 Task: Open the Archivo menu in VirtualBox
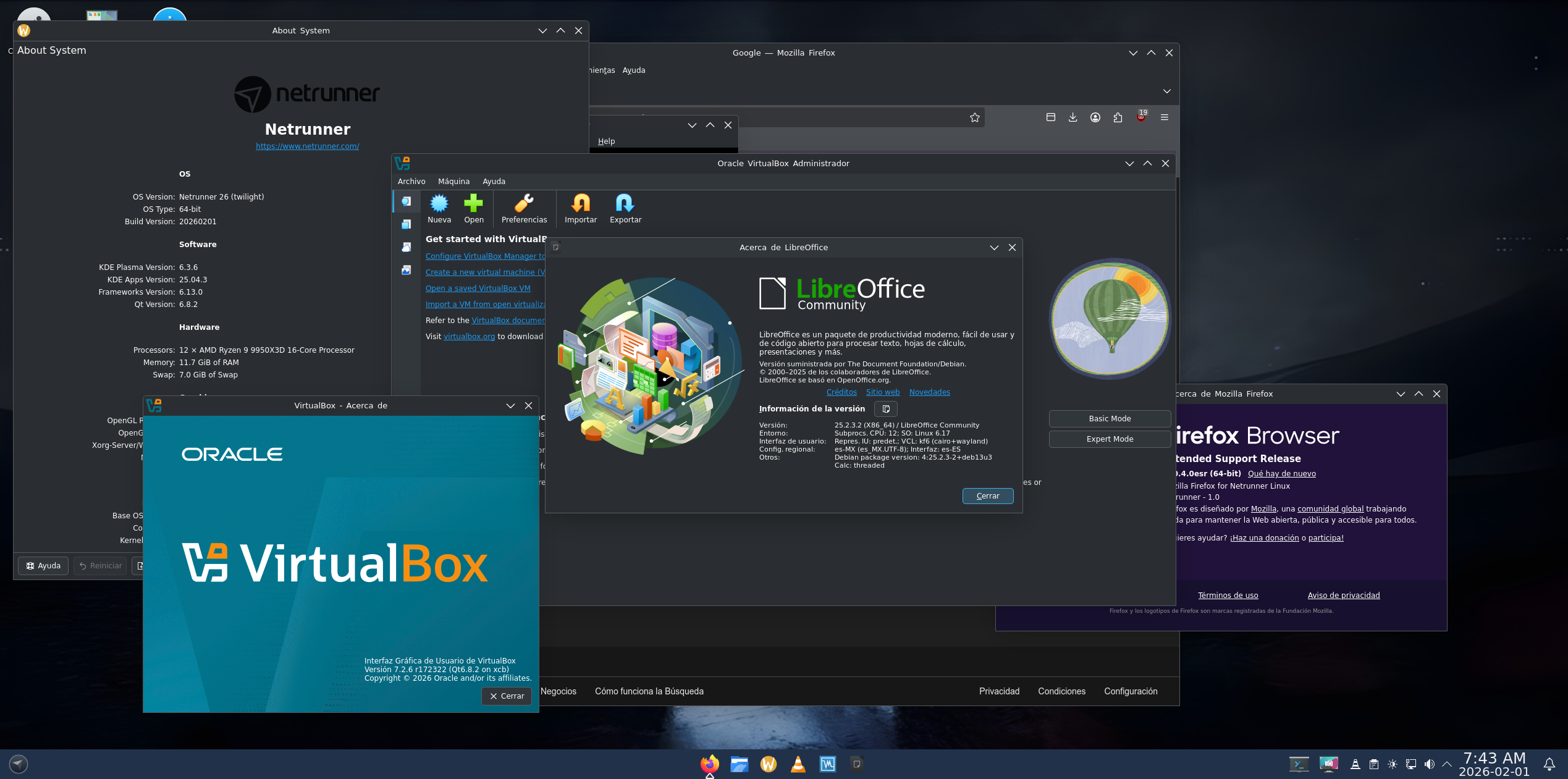411,182
